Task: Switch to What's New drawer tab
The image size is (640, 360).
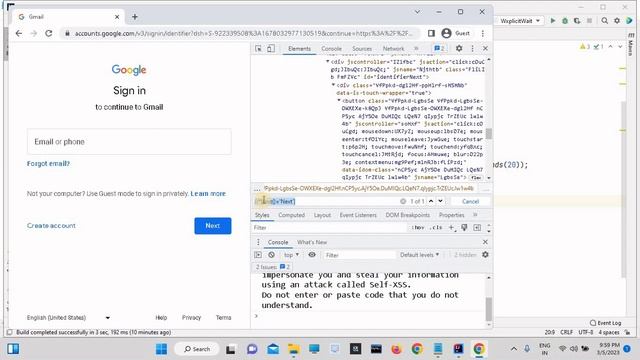Action: tap(312, 242)
